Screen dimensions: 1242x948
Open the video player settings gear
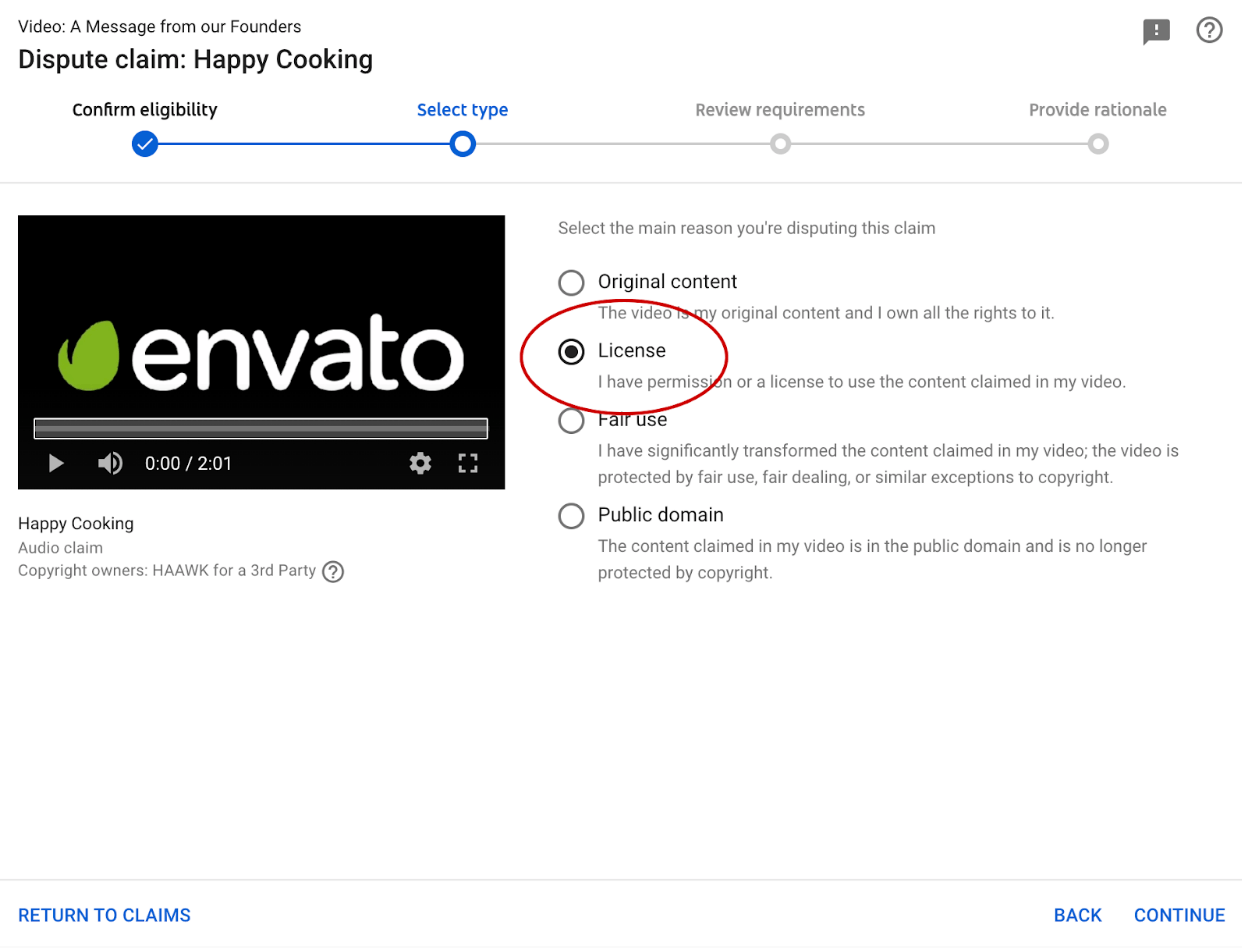click(x=420, y=463)
